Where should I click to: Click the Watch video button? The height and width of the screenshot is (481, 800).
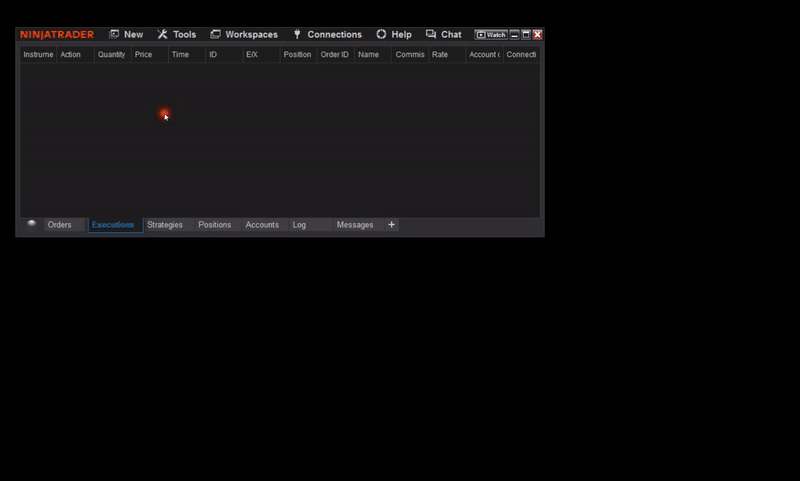tap(491, 34)
